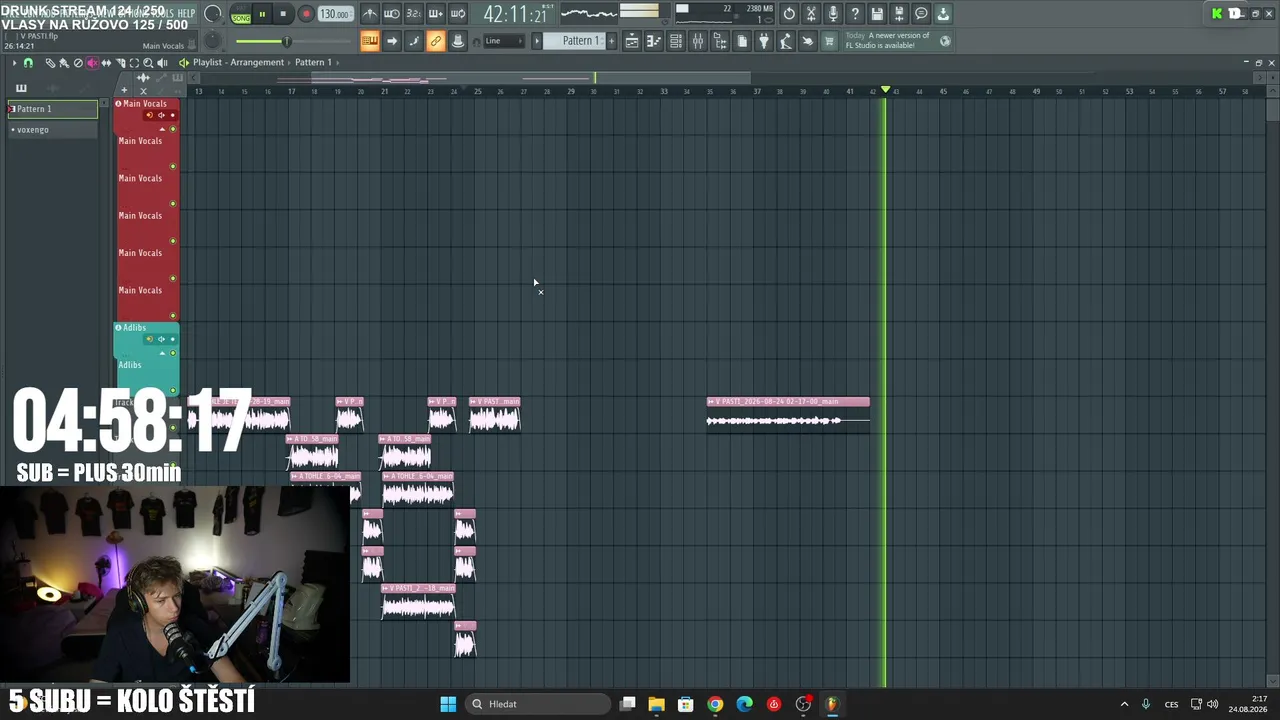
Task: Toggle loop recording
Action: [x=458, y=14]
